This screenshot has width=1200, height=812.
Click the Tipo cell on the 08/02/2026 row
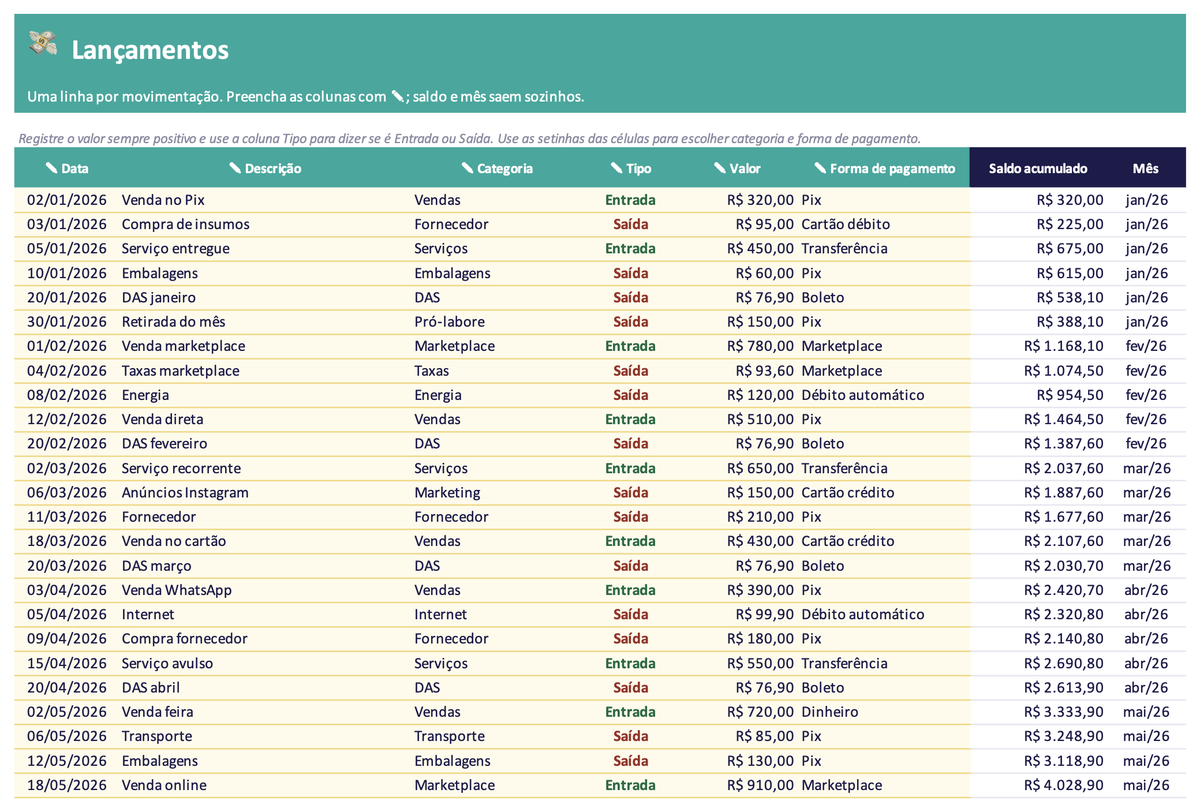point(631,395)
